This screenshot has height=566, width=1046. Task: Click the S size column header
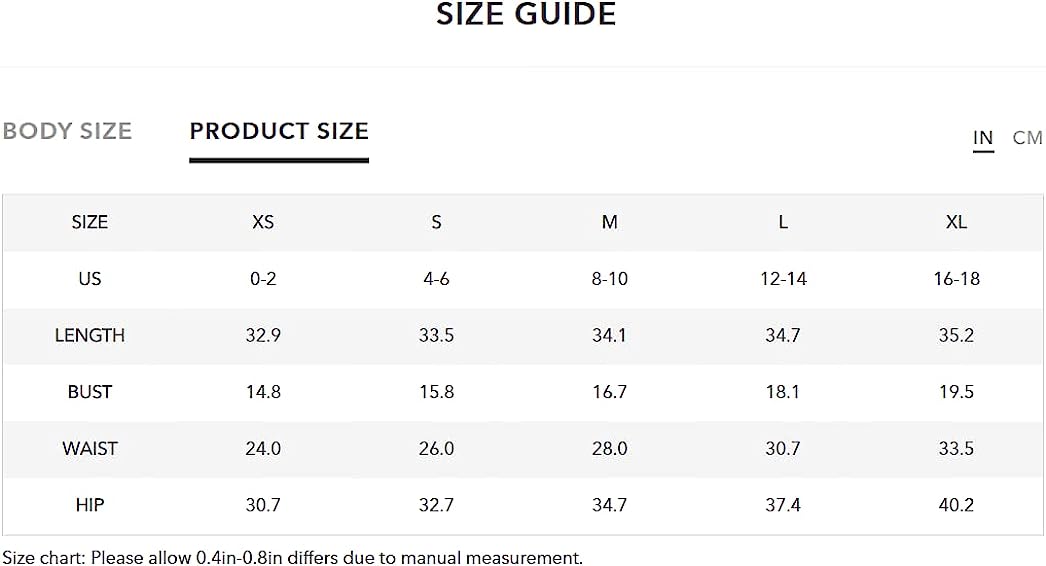click(436, 222)
